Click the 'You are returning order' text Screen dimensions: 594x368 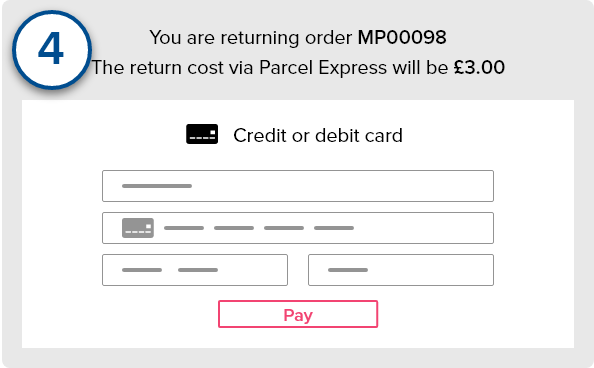click(x=251, y=37)
